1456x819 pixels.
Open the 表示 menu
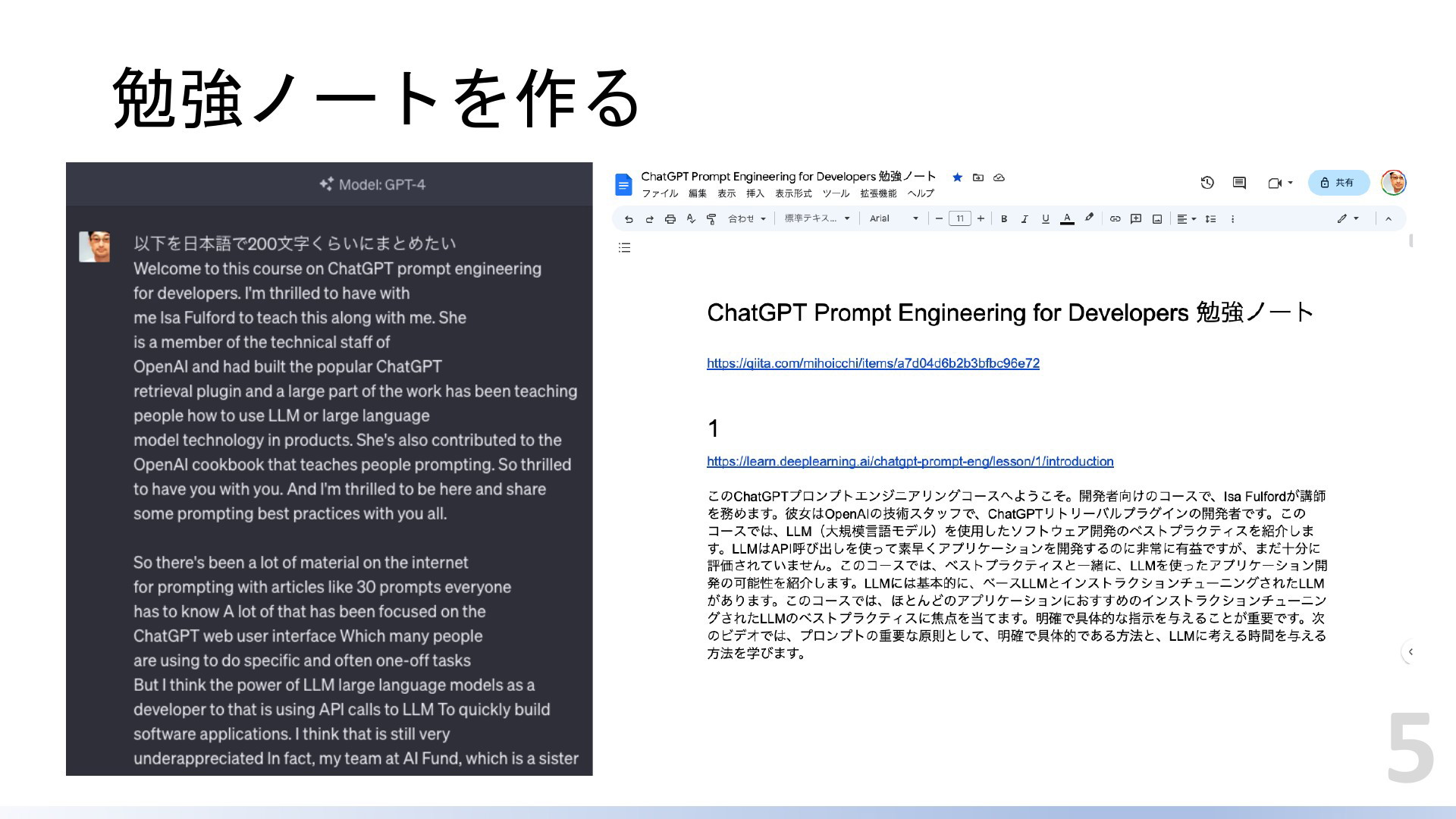pyautogui.click(x=726, y=194)
